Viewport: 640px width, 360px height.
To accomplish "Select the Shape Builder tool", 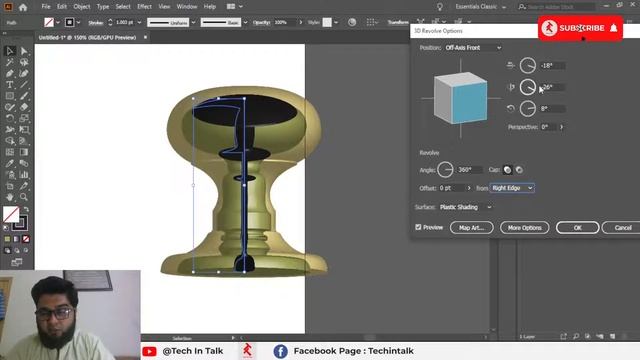I will (x=10, y=141).
